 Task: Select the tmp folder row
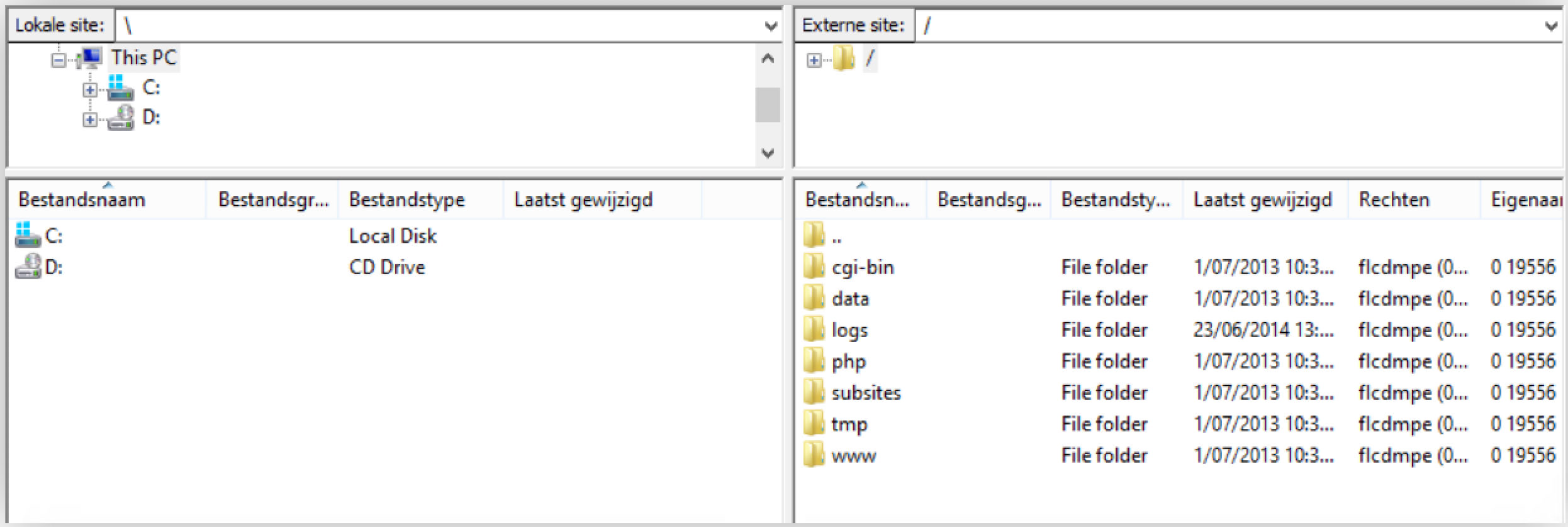click(x=849, y=424)
